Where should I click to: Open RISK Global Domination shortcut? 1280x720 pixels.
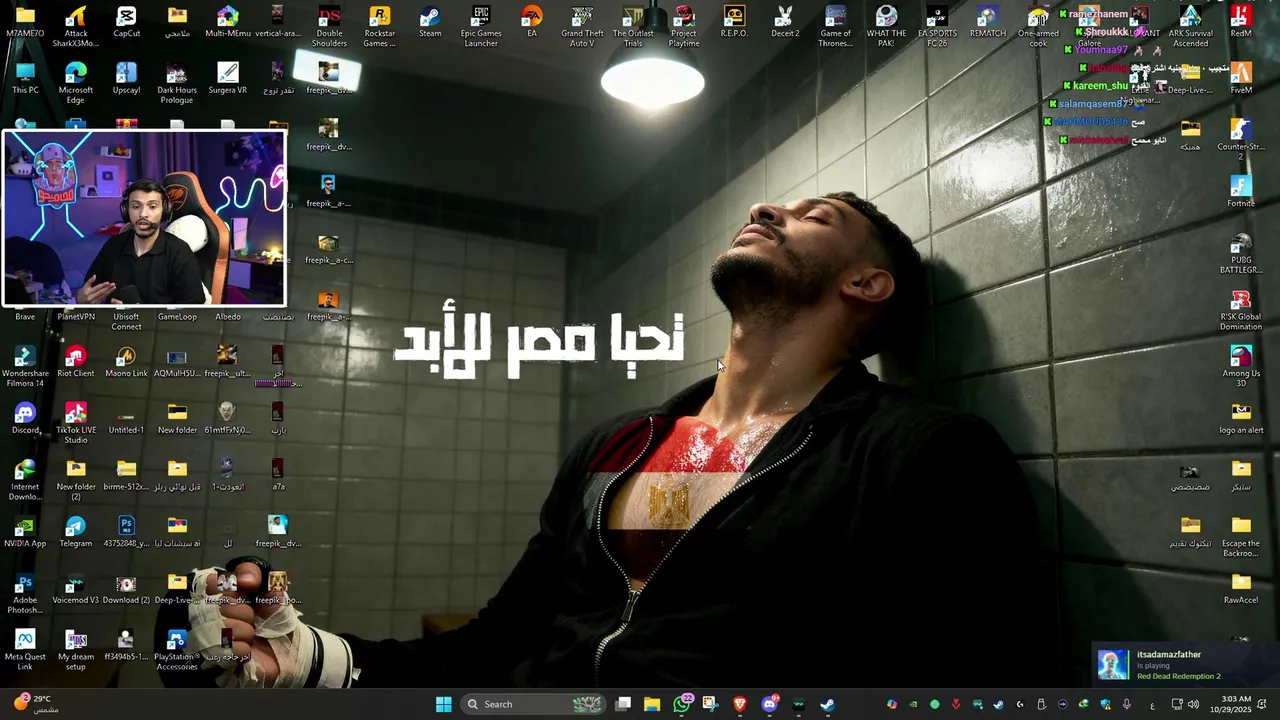[x=1241, y=310]
